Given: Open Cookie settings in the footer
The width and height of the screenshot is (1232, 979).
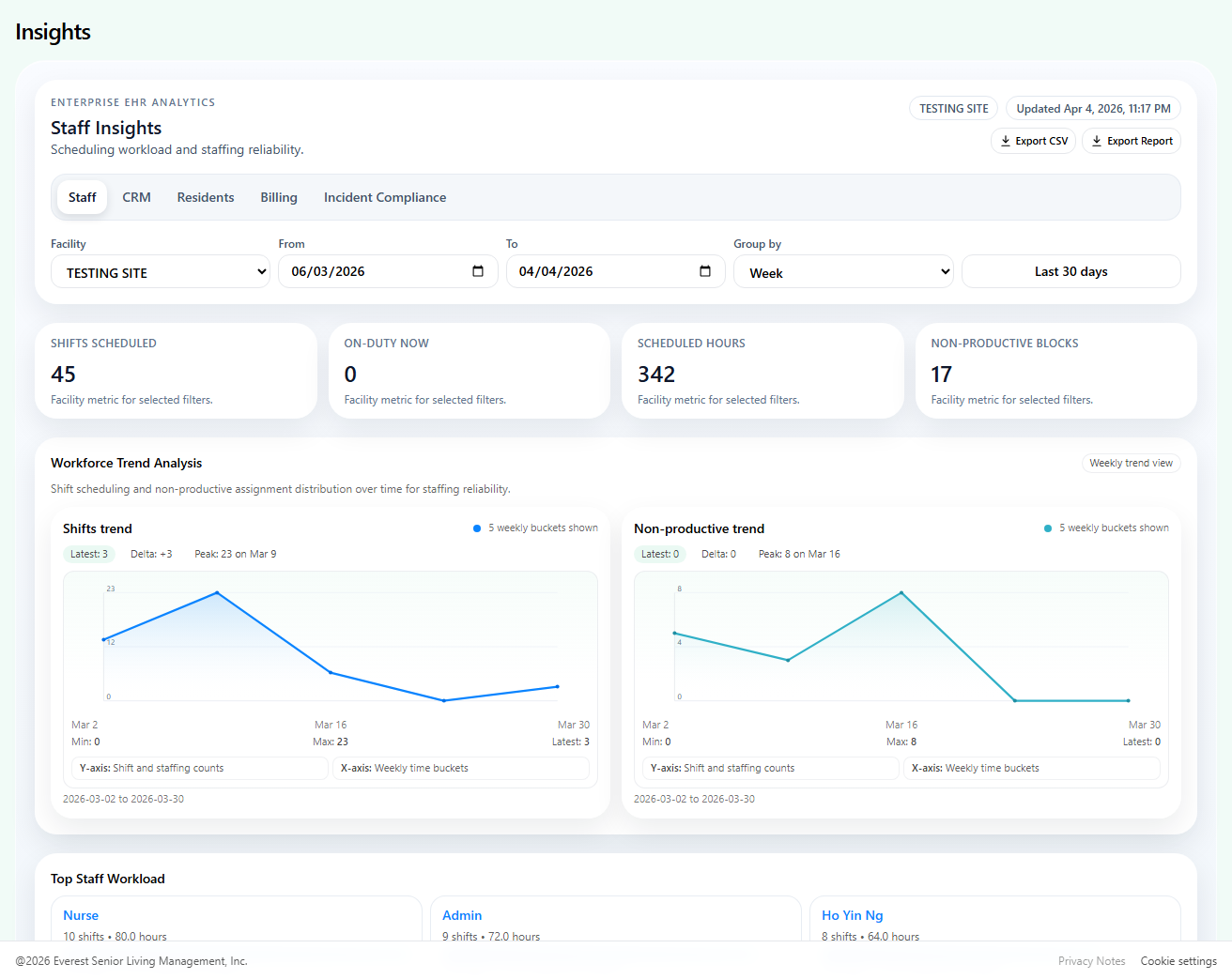Looking at the screenshot, I should click(x=1178, y=960).
